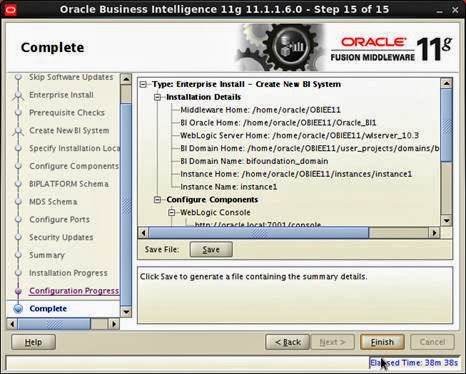Select BI Domain Name bifoundation_domain row
Viewport: 466px width, 374px height.
254,161
